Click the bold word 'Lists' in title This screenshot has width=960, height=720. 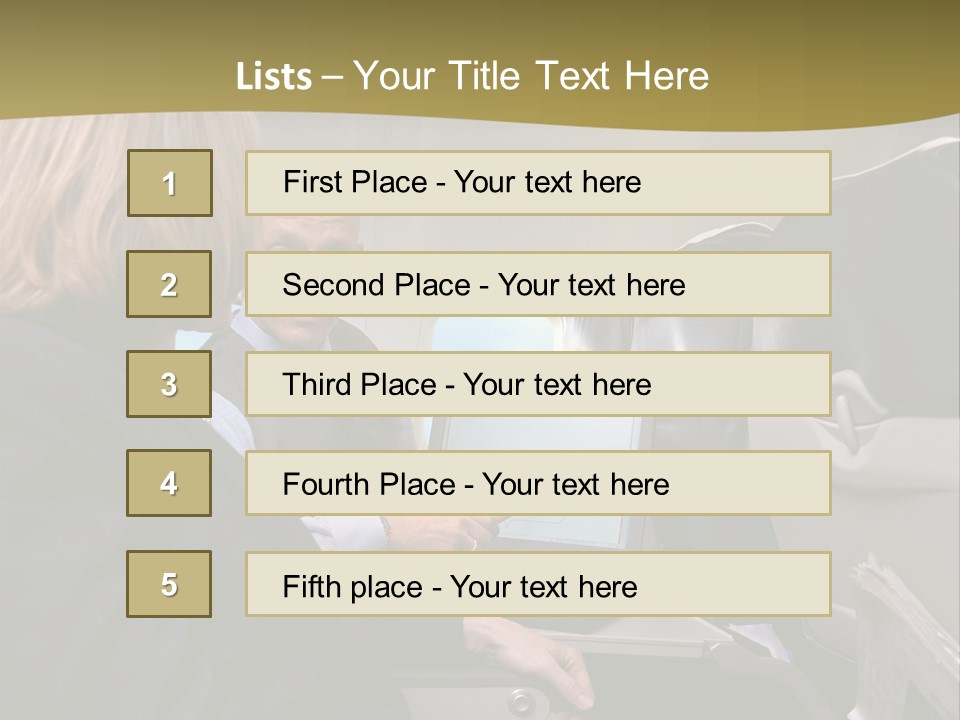point(274,77)
